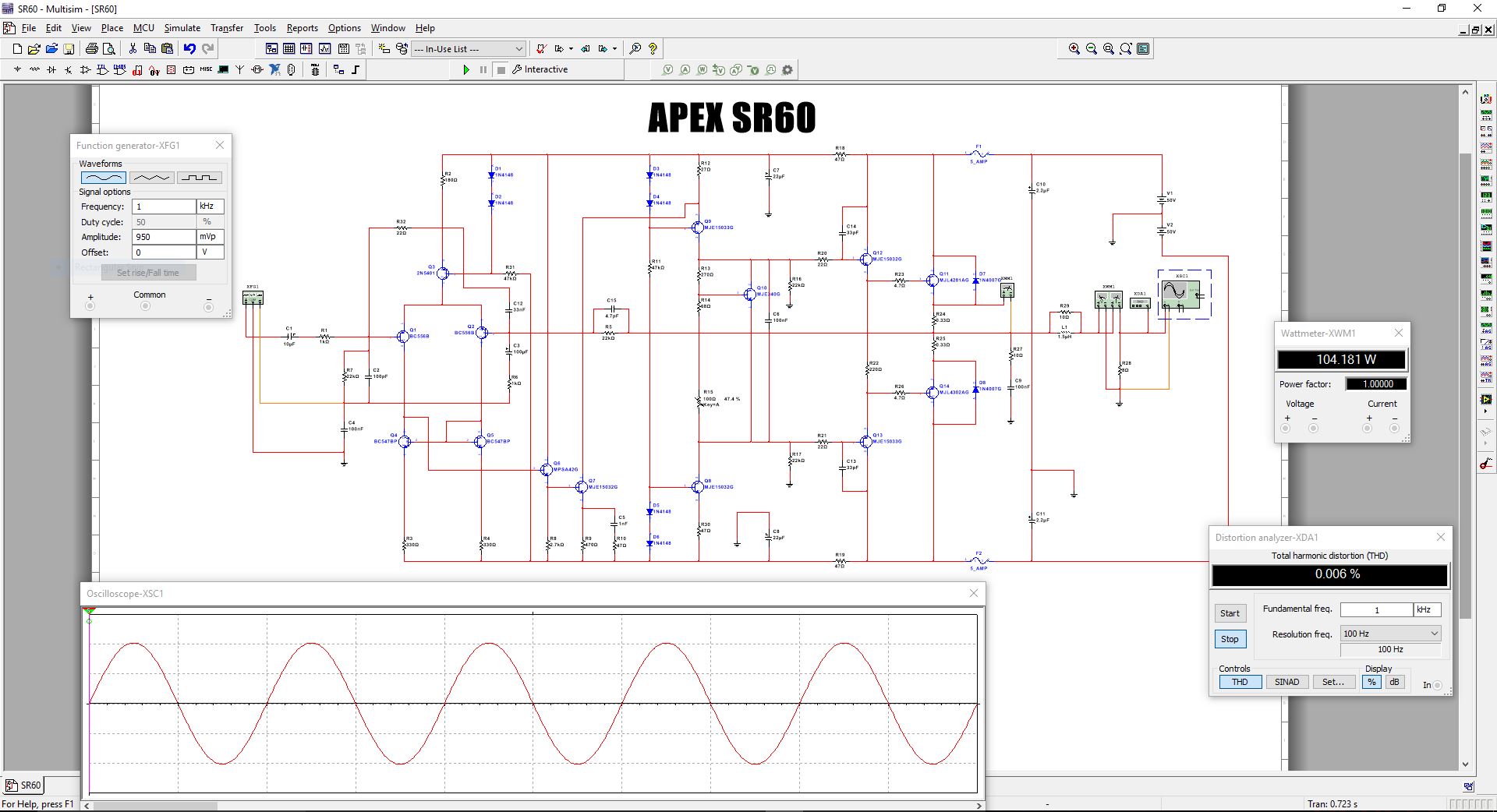
Task: Click the probe settings gear icon
Action: click(x=787, y=69)
